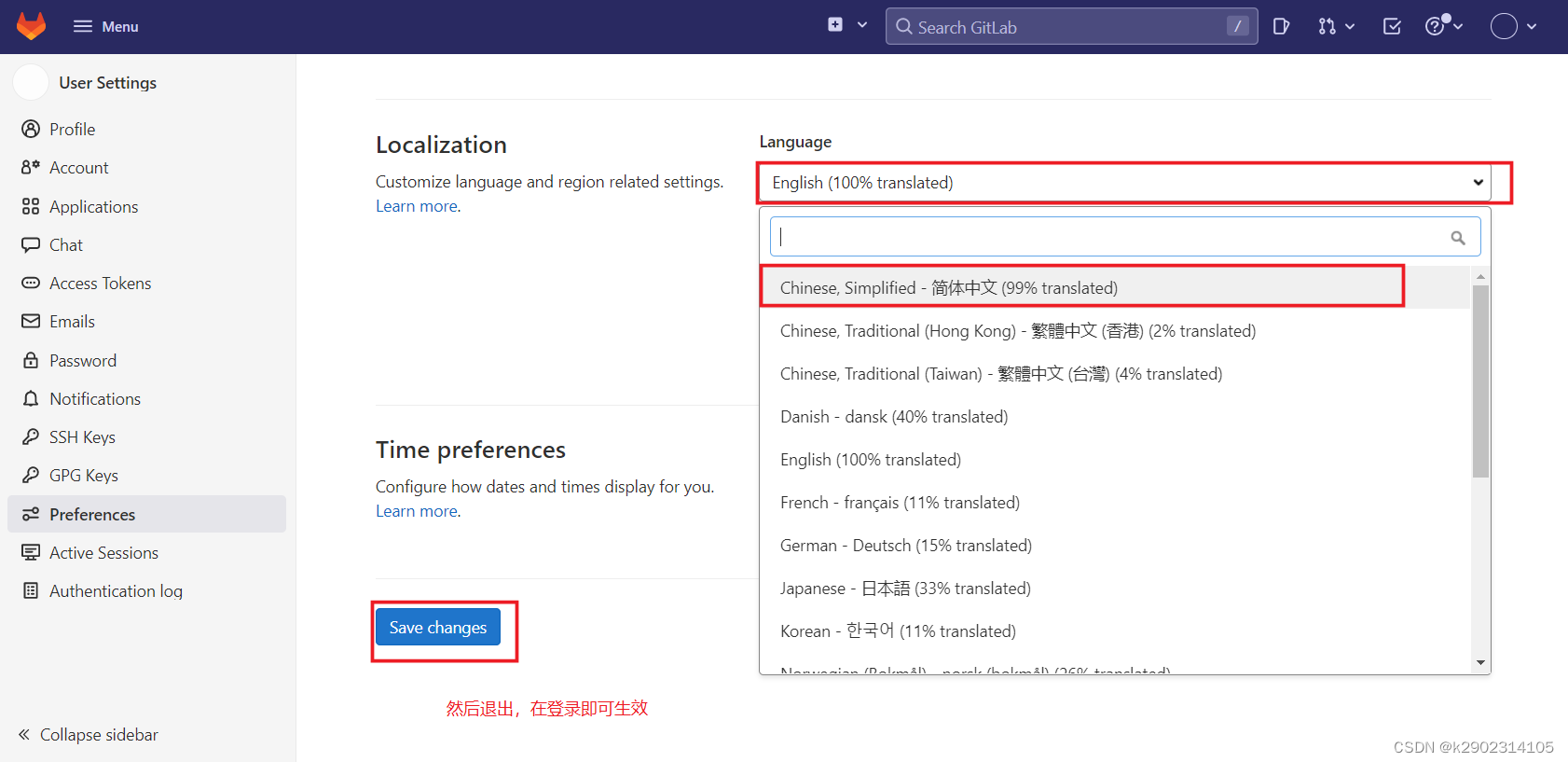The image size is (1568, 762).
Task: Click the magnifier icon in language filter
Action: click(1458, 238)
